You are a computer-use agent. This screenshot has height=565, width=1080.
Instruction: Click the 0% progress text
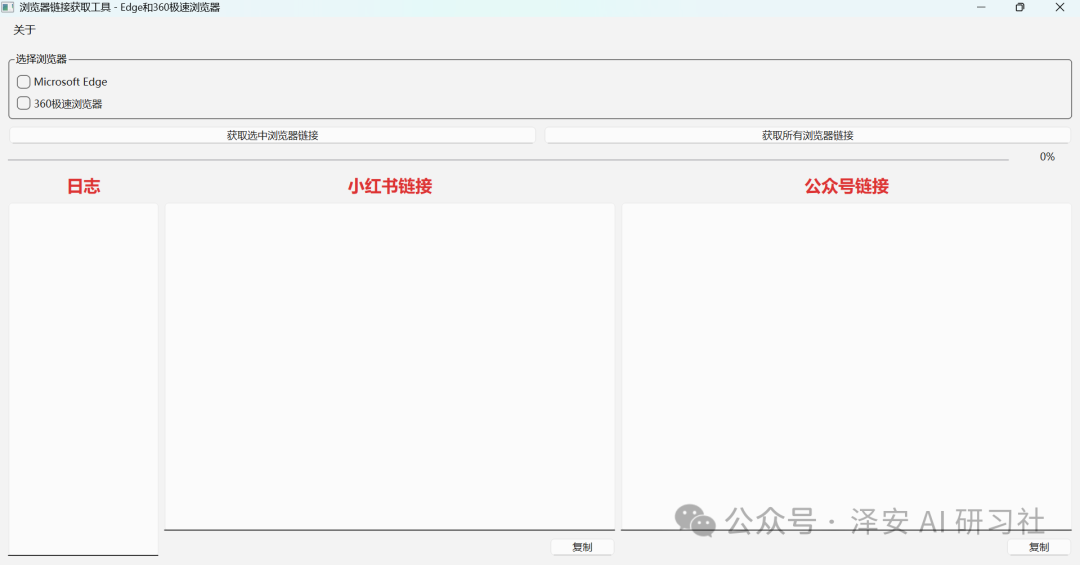click(1047, 157)
